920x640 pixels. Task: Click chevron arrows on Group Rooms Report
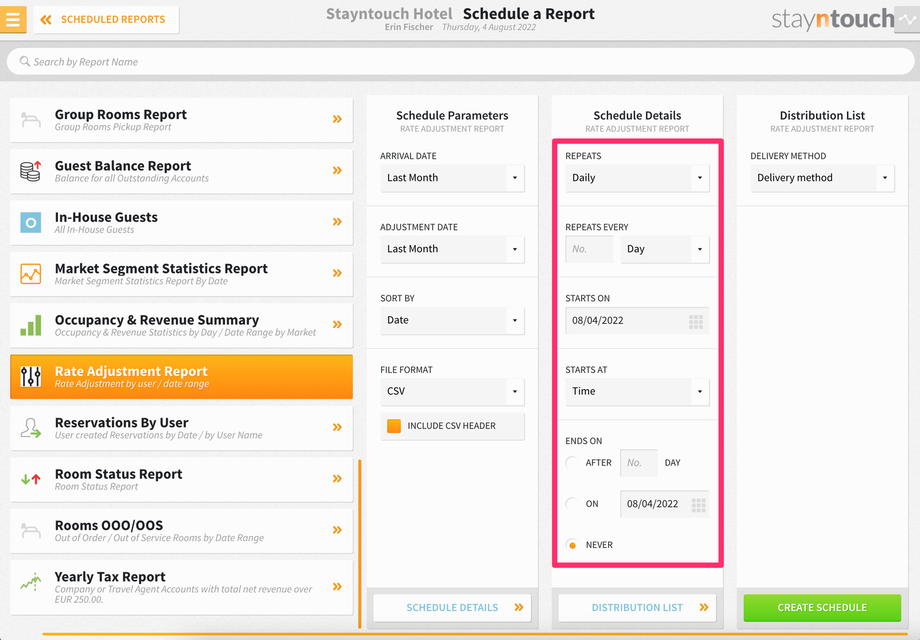tap(337, 119)
